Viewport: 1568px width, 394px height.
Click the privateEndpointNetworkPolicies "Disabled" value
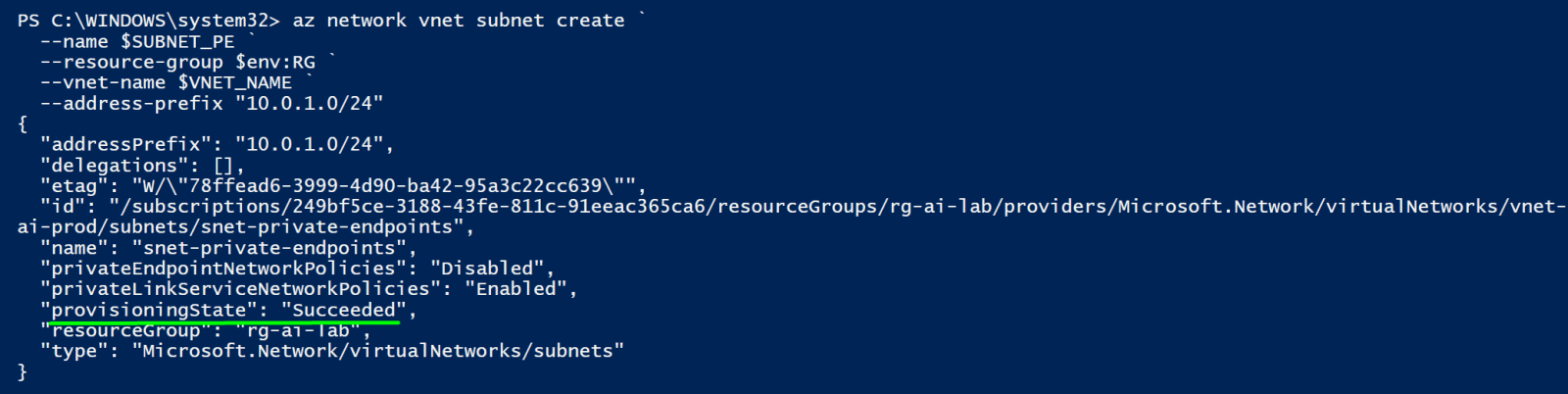487,268
